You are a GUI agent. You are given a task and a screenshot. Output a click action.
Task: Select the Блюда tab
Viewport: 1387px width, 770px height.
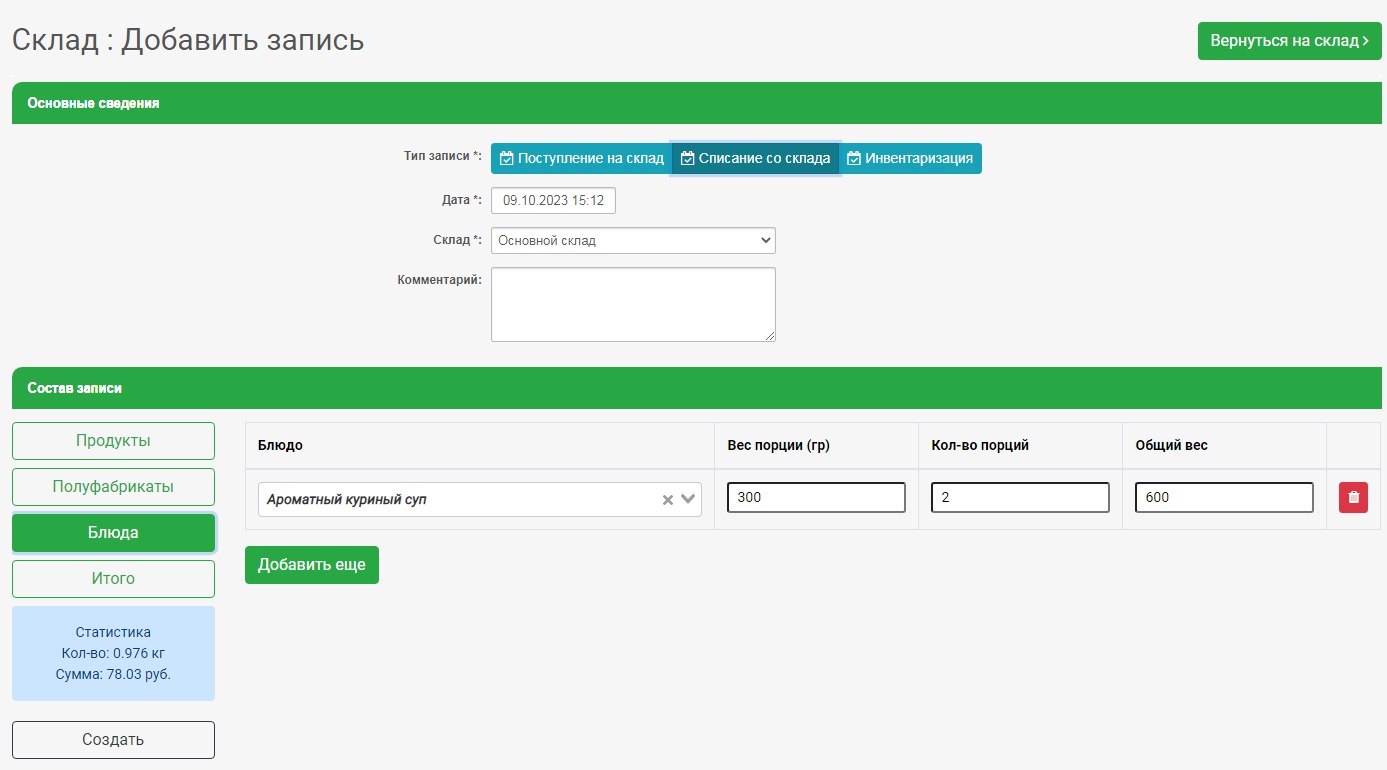[x=113, y=533]
